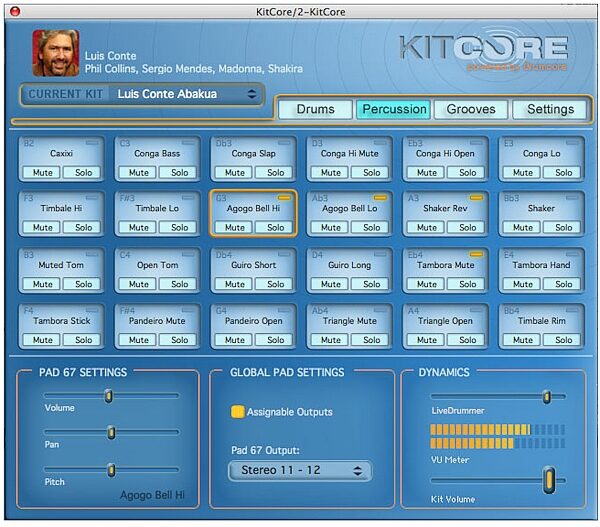The width and height of the screenshot is (600, 527).
Task: Click the Conga Lo pad indicator light
Action: point(572,143)
